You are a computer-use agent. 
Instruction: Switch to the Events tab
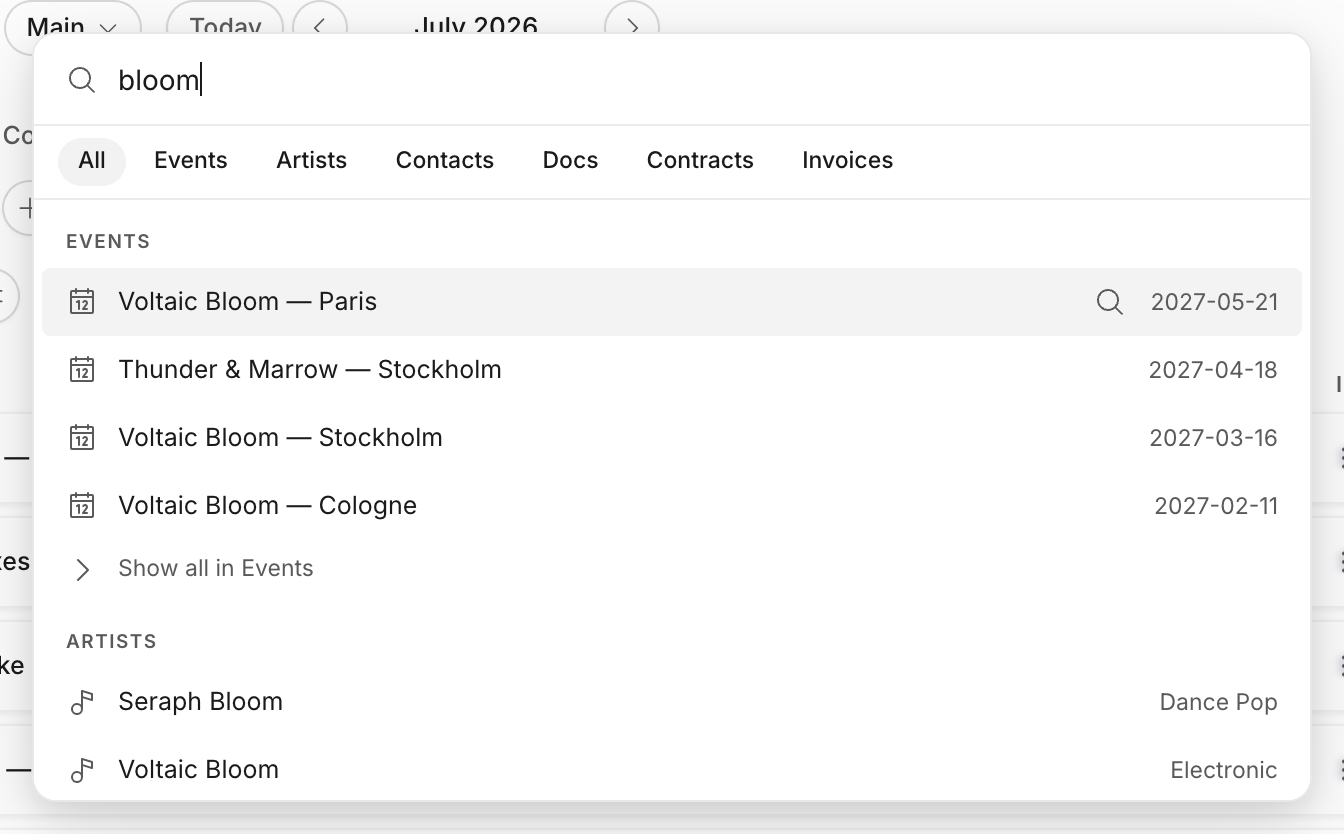coord(191,161)
